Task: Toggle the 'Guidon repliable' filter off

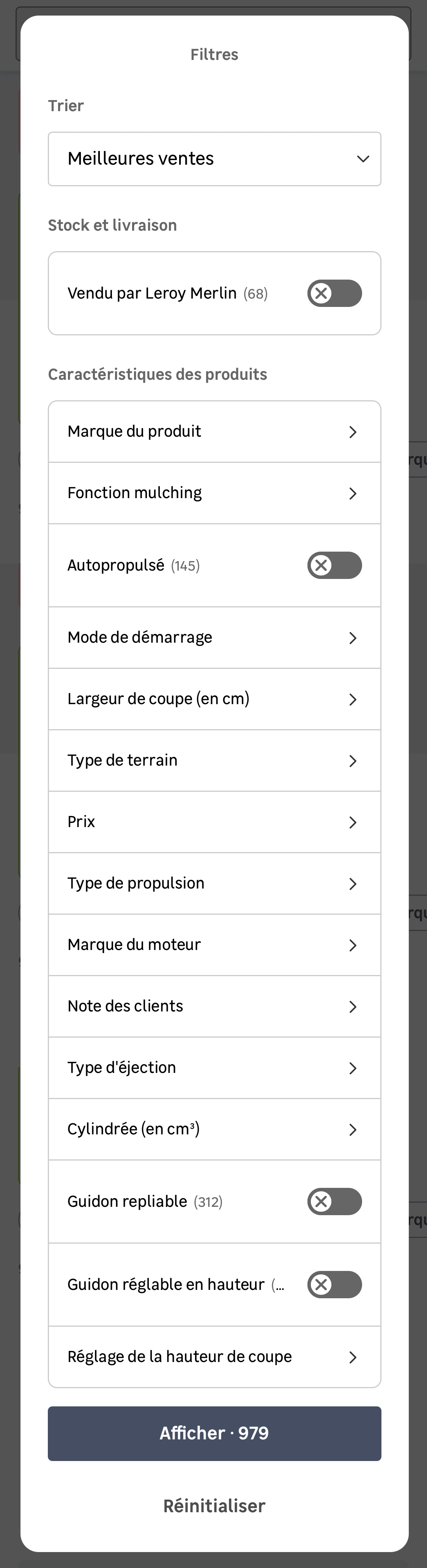Action: 334,1201
